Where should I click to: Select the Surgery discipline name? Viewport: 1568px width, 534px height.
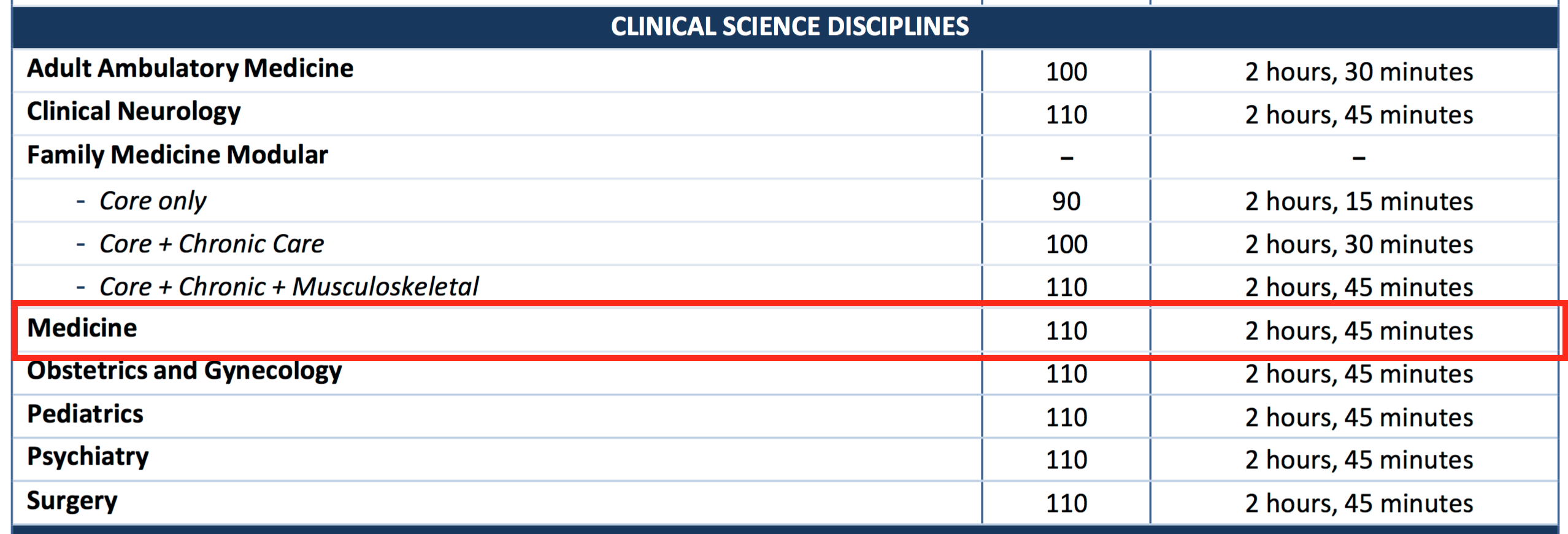coord(72,501)
